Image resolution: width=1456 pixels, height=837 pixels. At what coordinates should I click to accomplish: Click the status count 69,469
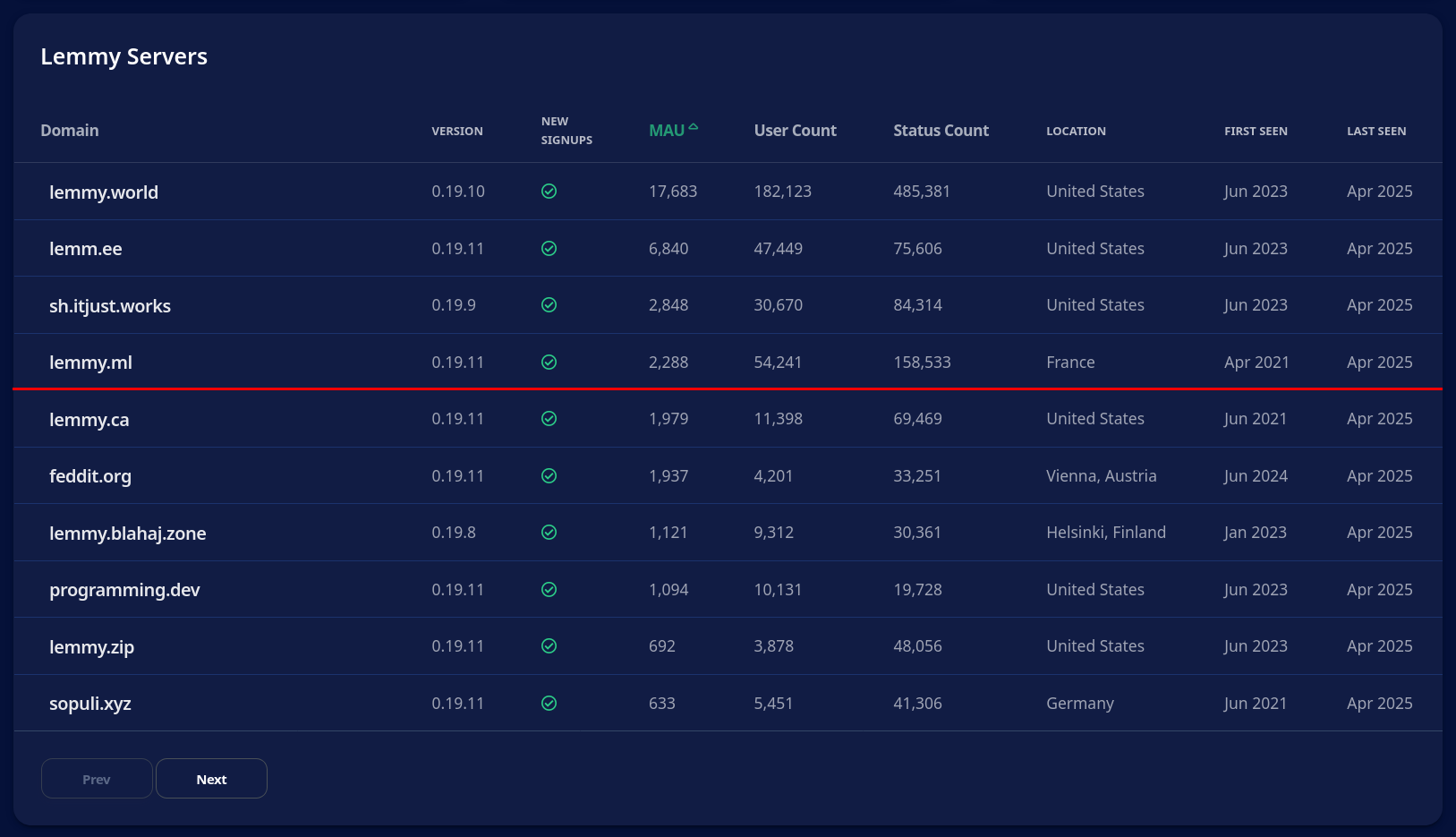point(918,419)
